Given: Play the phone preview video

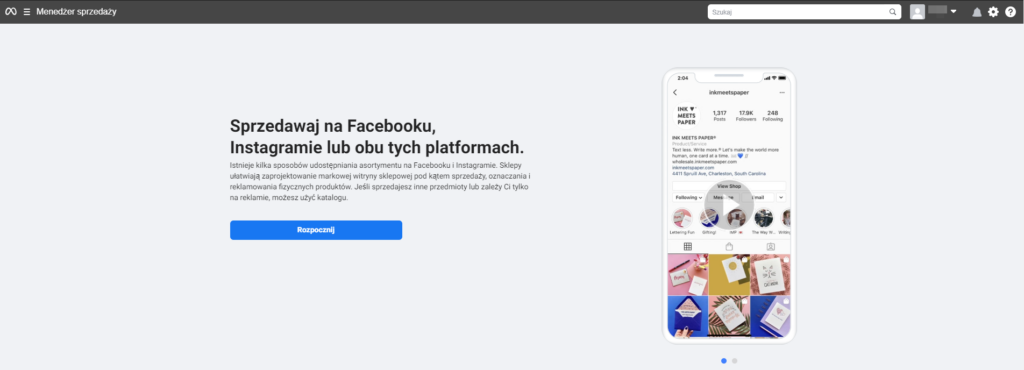Looking at the screenshot, I should coord(729,206).
